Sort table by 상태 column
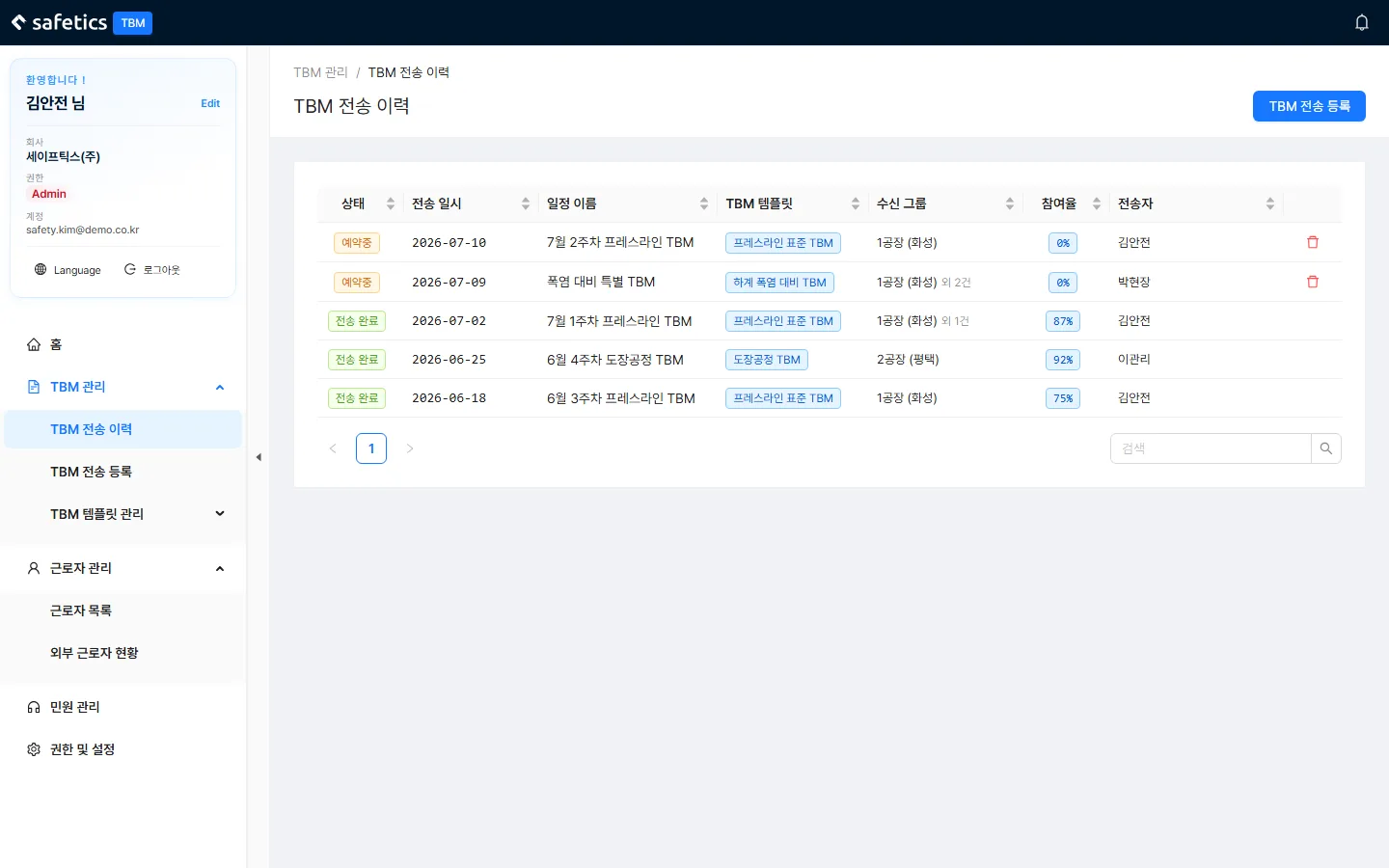The height and width of the screenshot is (868, 1389). (391, 203)
